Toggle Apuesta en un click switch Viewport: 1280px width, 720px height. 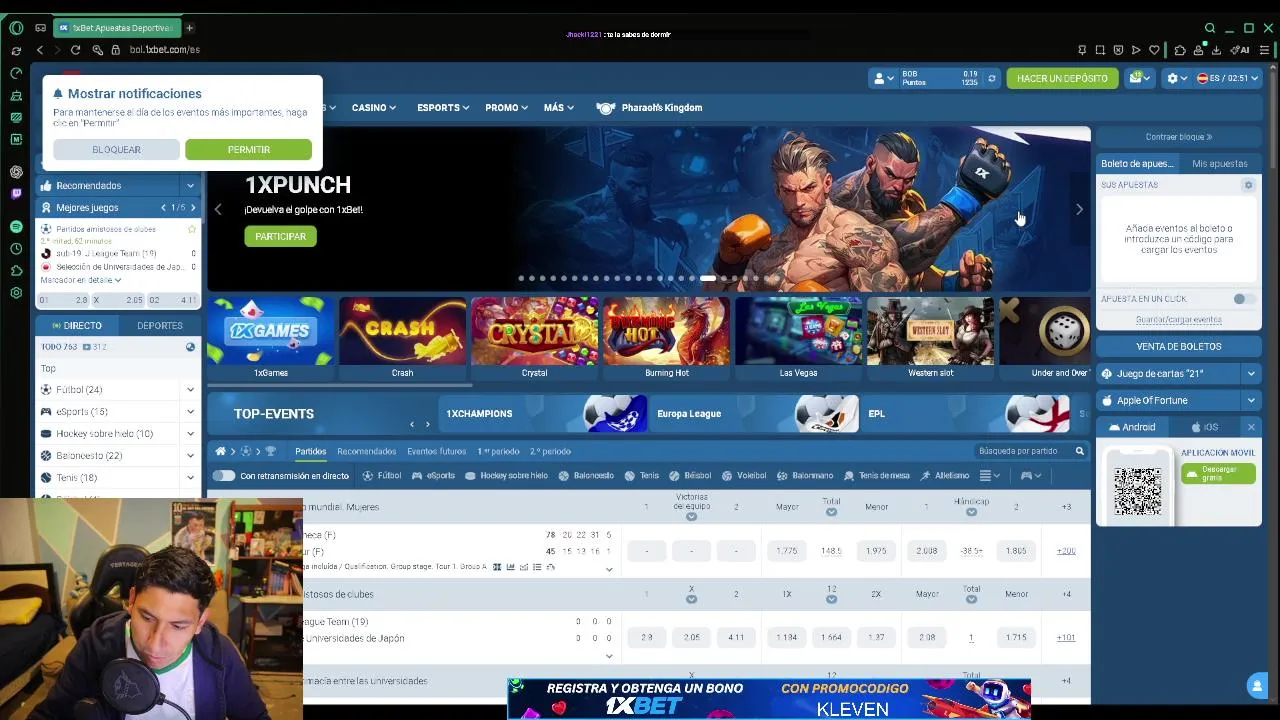click(x=1242, y=299)
